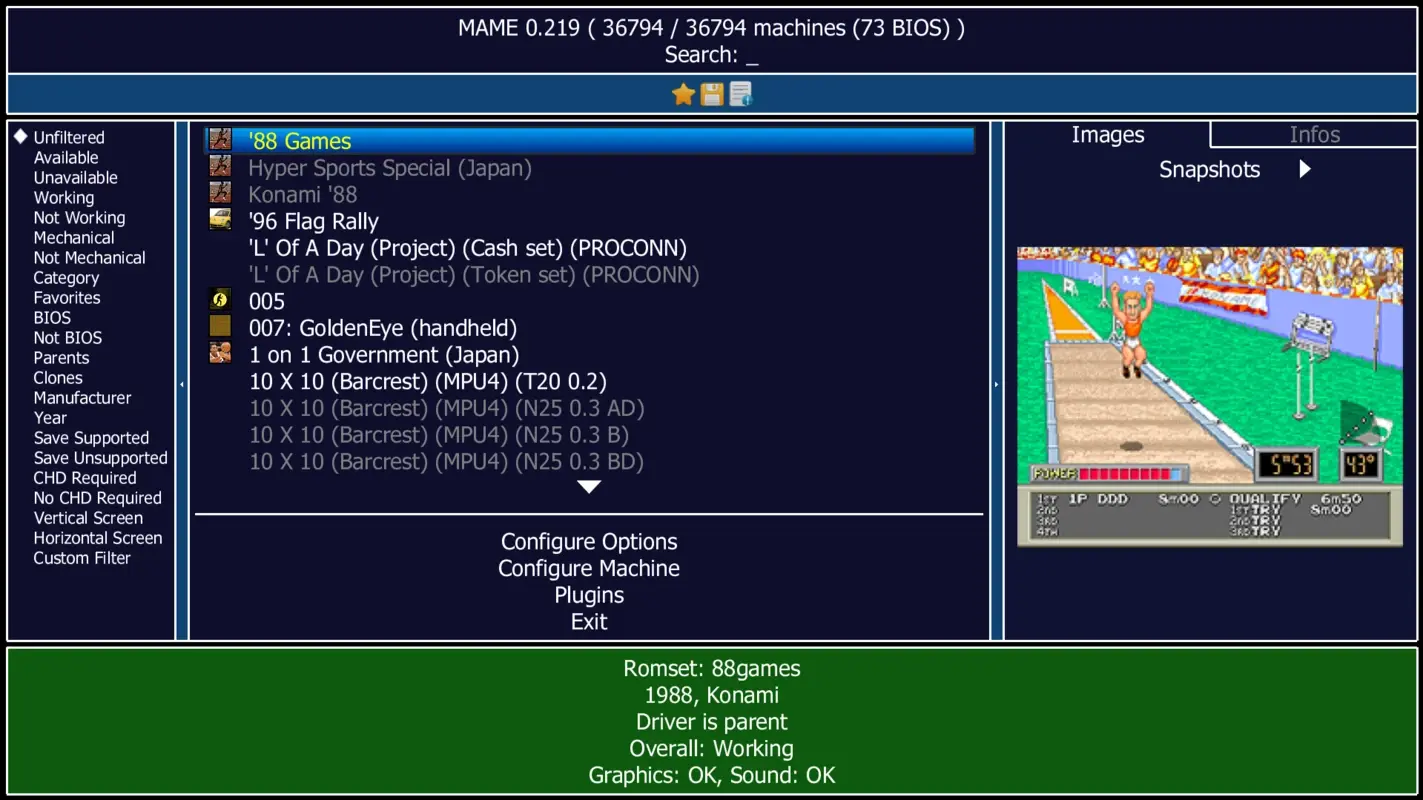Click the down arrow below the machine list
Image resolution: width=1423 pixels, height=800 pixels.
[589, 486]
